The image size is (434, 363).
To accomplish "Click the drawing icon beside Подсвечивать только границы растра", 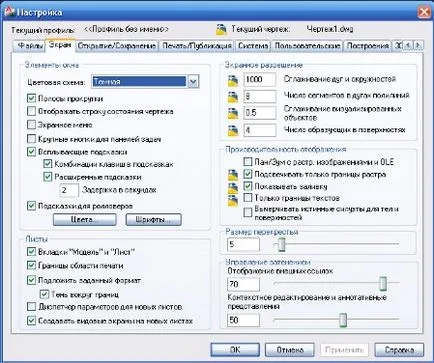I will click(x=233, y=175).
